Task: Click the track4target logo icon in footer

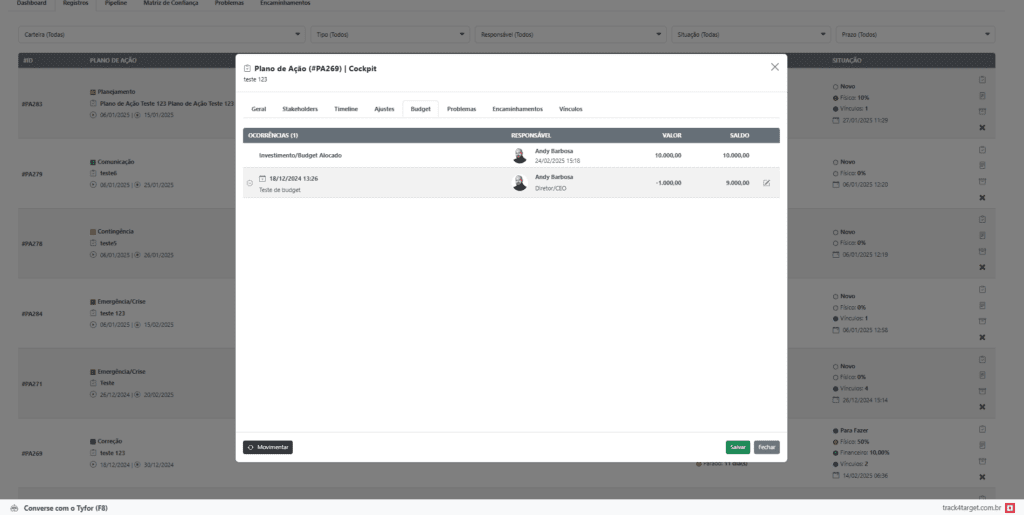Action: coord(1010,507)
